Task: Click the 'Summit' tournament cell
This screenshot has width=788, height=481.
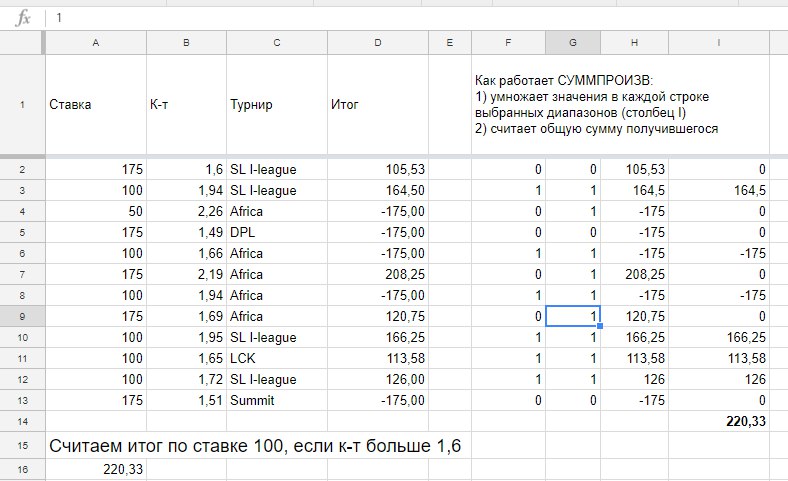Action: click(277, 401)
